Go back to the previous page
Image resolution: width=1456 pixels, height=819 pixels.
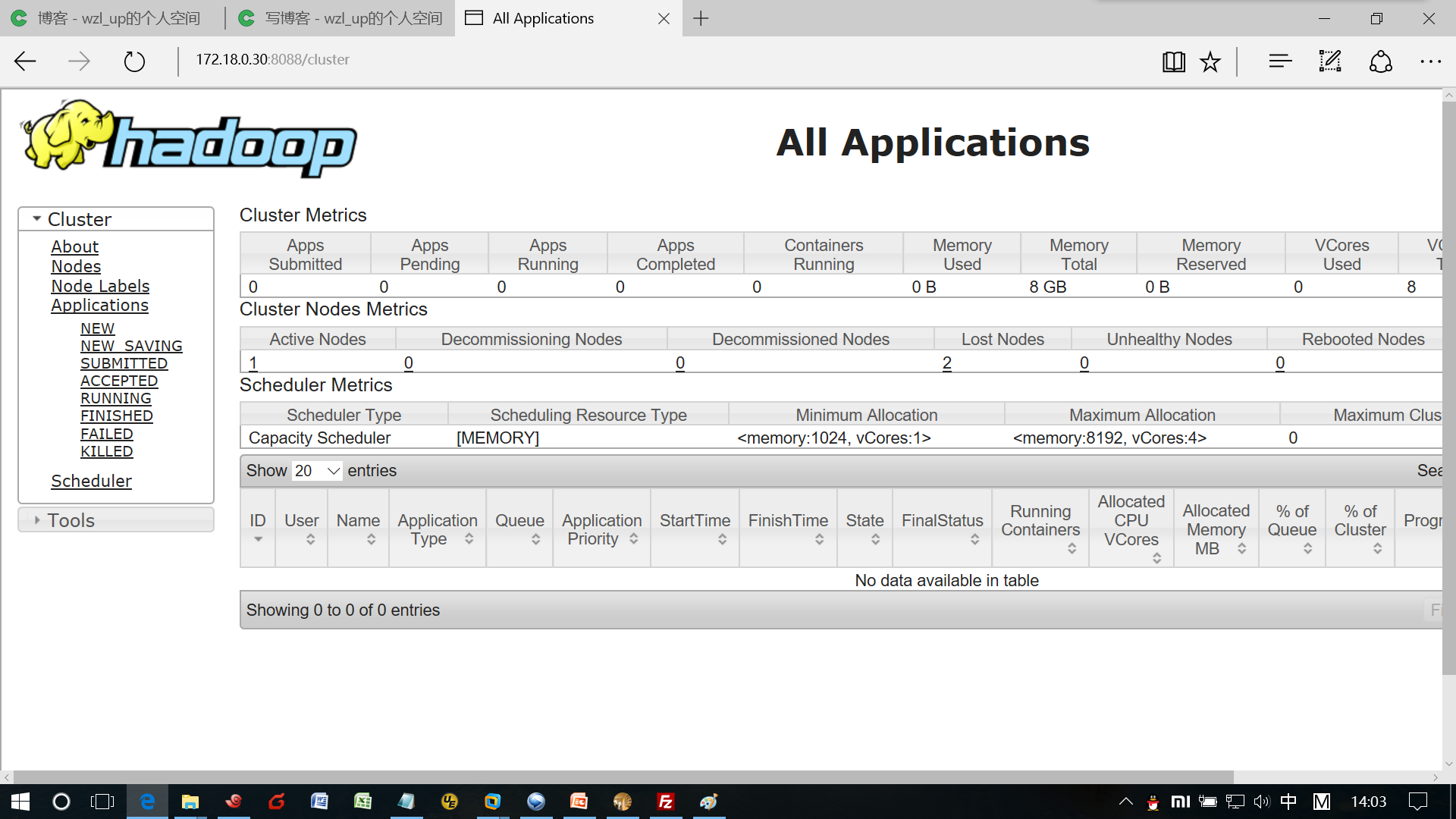pyautogui.click(x=26, y=61)
